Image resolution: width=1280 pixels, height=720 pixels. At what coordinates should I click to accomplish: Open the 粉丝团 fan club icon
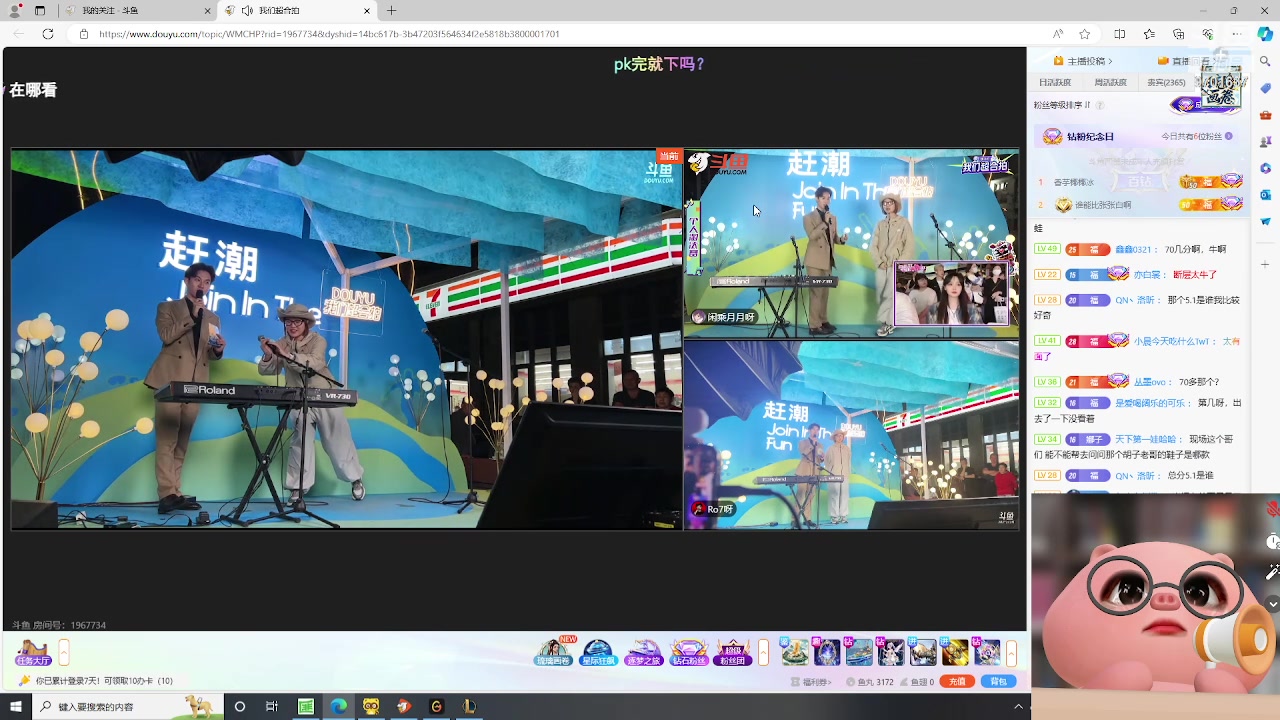click(x=732, y=653)
